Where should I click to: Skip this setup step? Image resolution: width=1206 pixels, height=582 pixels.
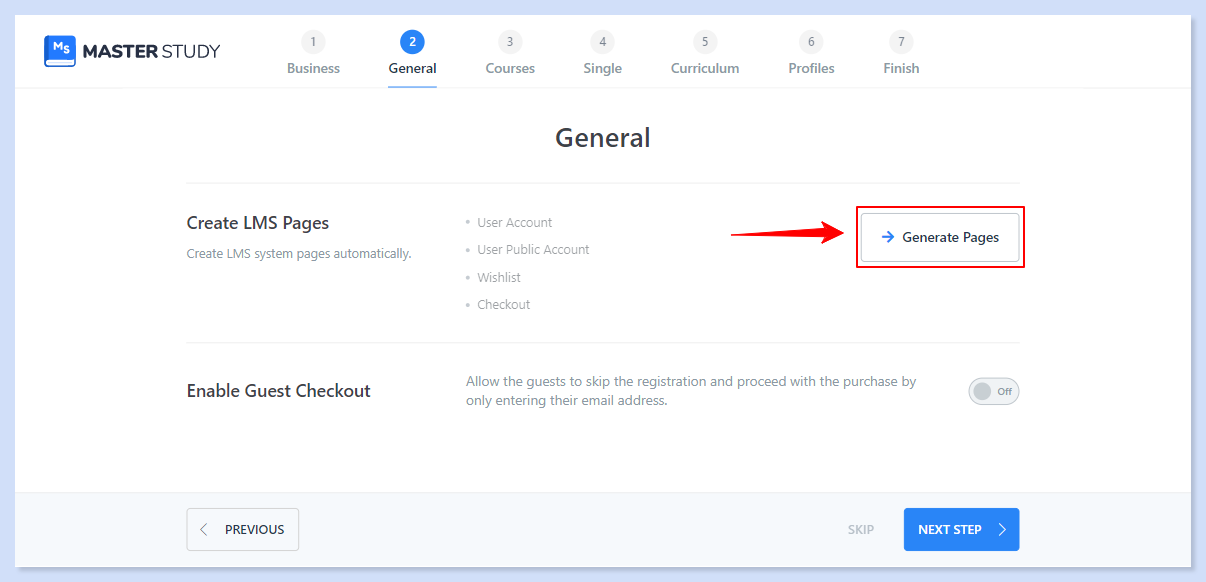tap(860, 530)
